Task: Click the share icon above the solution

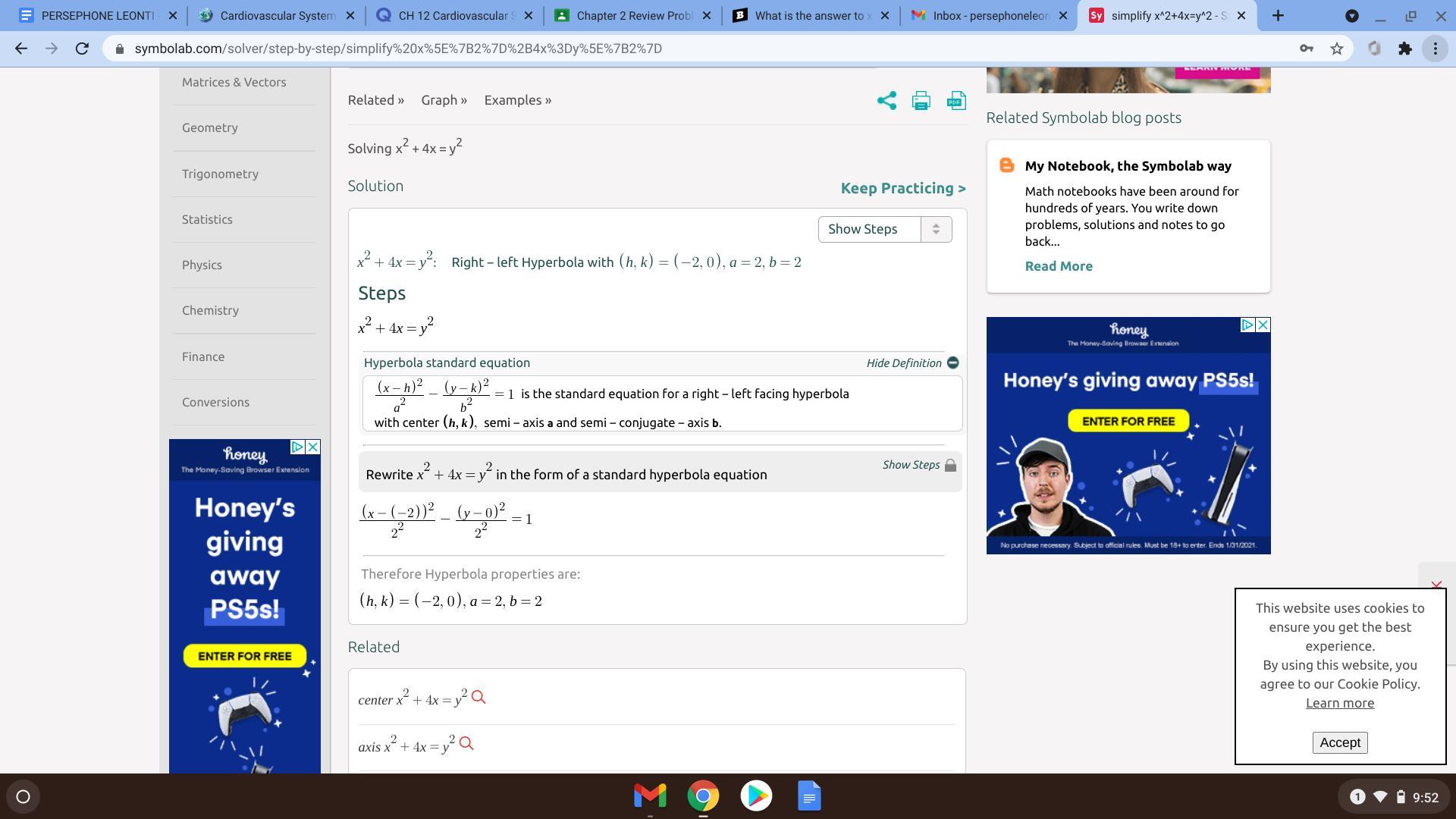Action: click(x=886, y=101)
